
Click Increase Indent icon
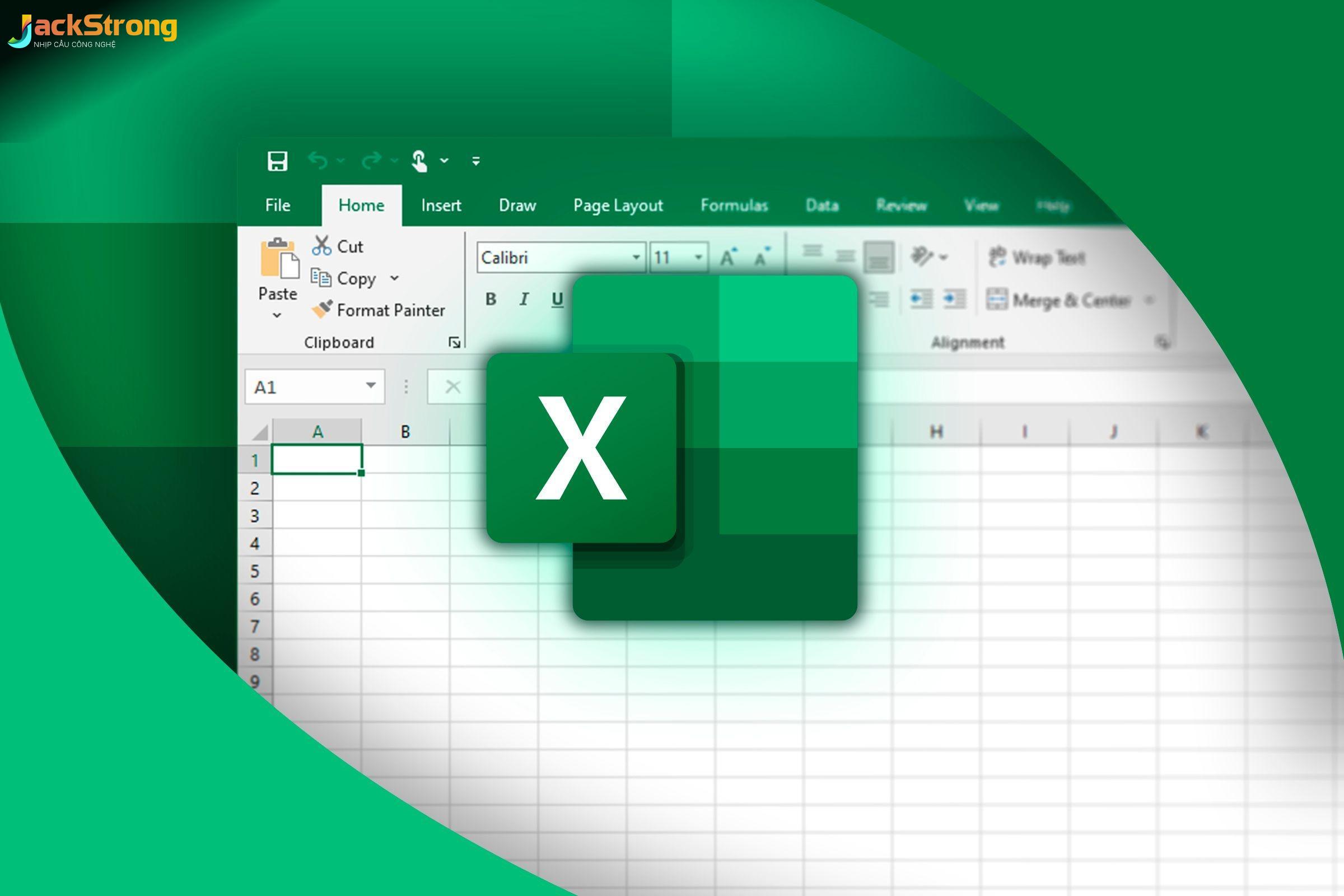tap(954, 299)
